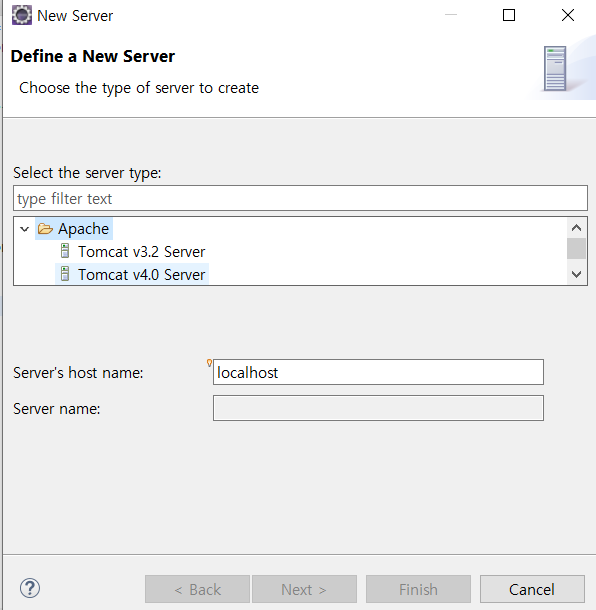Click the Server name field
Viewport: 596px width, 610px height.
point(378,408)
